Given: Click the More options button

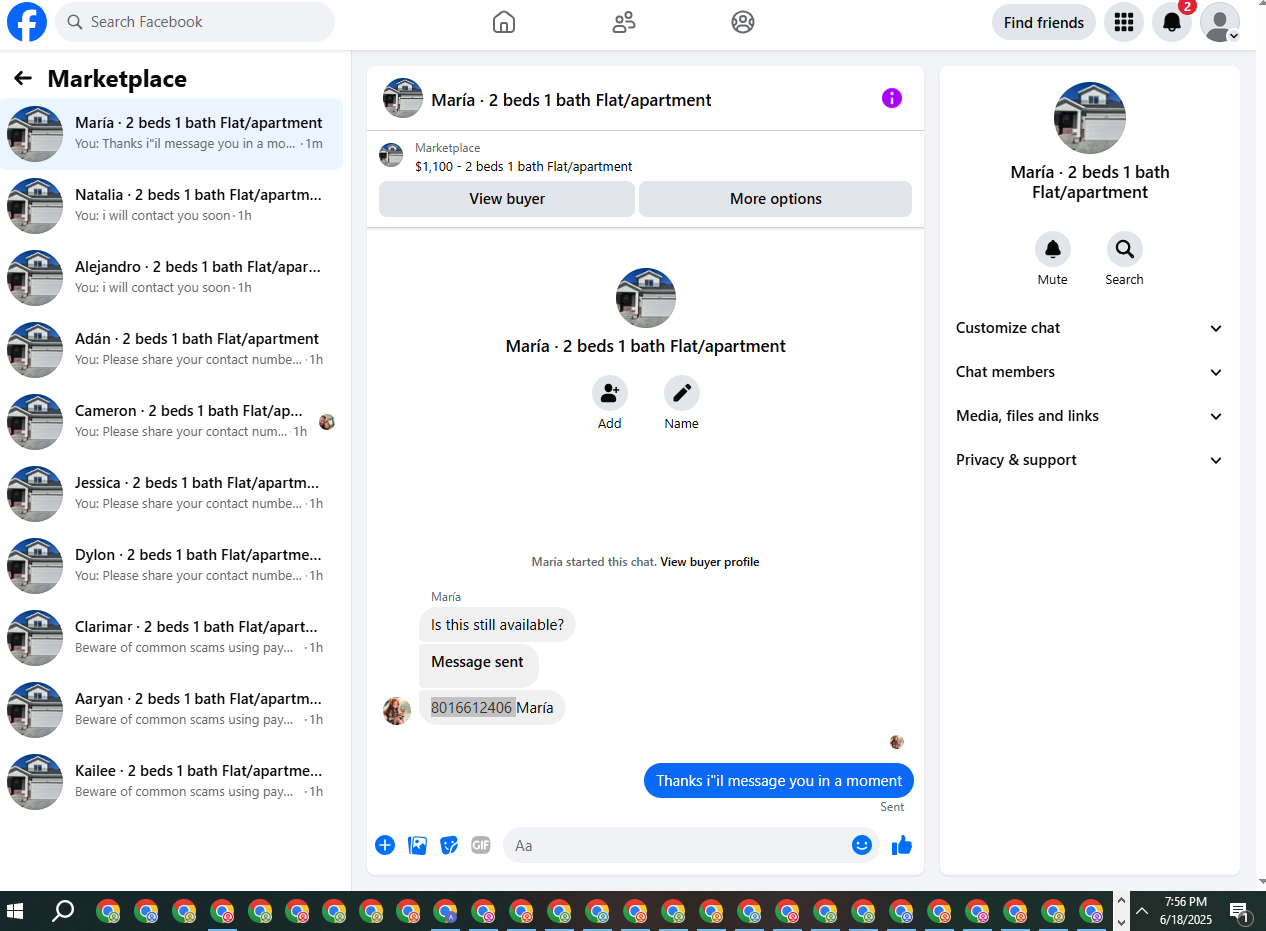Looking at the screenshot, I should point(776,199).
